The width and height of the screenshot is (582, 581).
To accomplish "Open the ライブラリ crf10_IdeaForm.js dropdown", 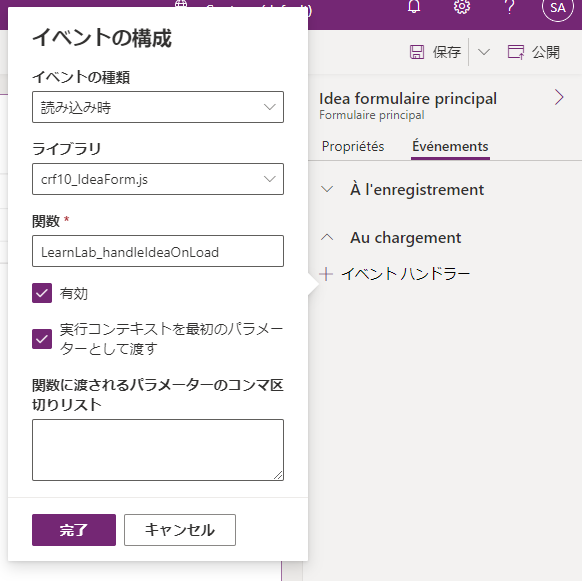I will coord(158,179).
